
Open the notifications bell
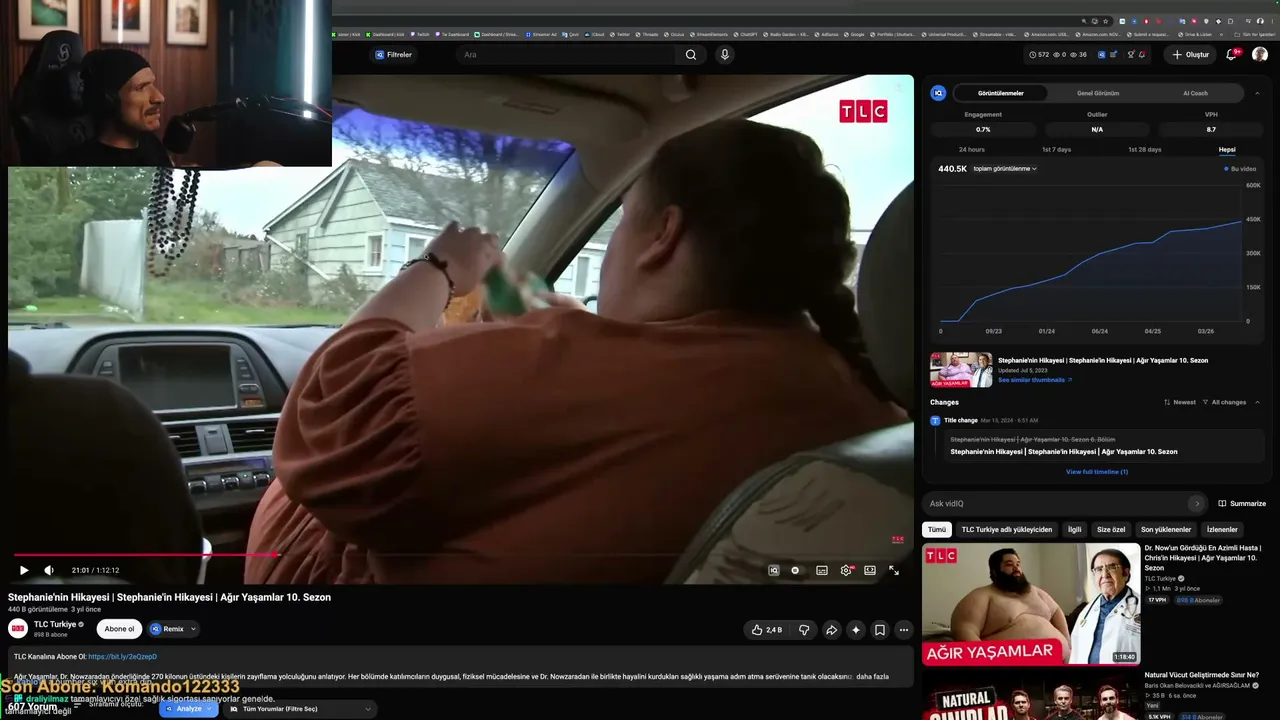tap(1232, 55)
